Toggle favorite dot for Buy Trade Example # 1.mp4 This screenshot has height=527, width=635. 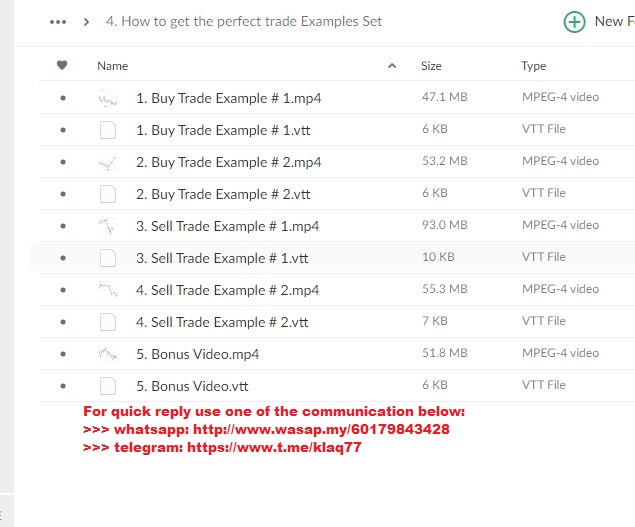point(63,98)
